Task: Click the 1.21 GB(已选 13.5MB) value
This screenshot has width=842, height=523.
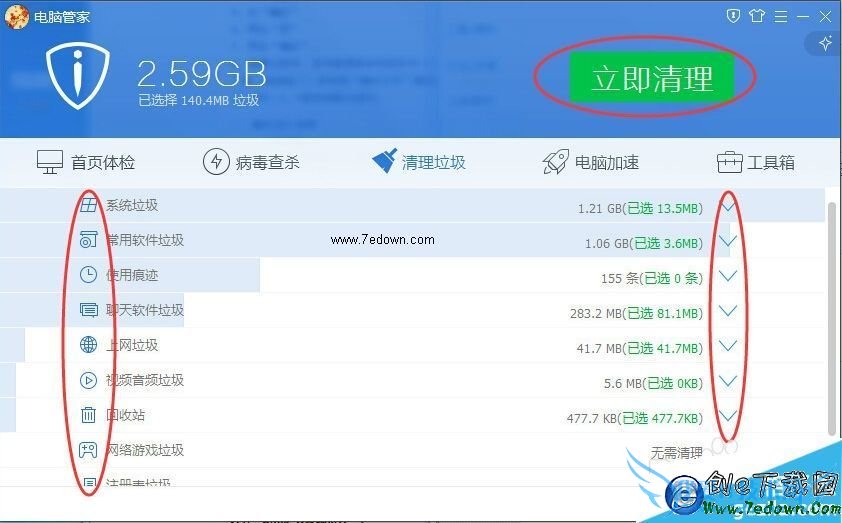Action: click(x=640, y=208)
